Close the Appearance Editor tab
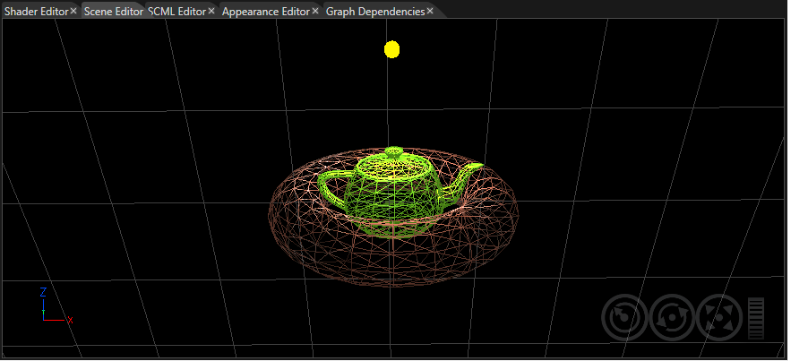 pos(315,11)
